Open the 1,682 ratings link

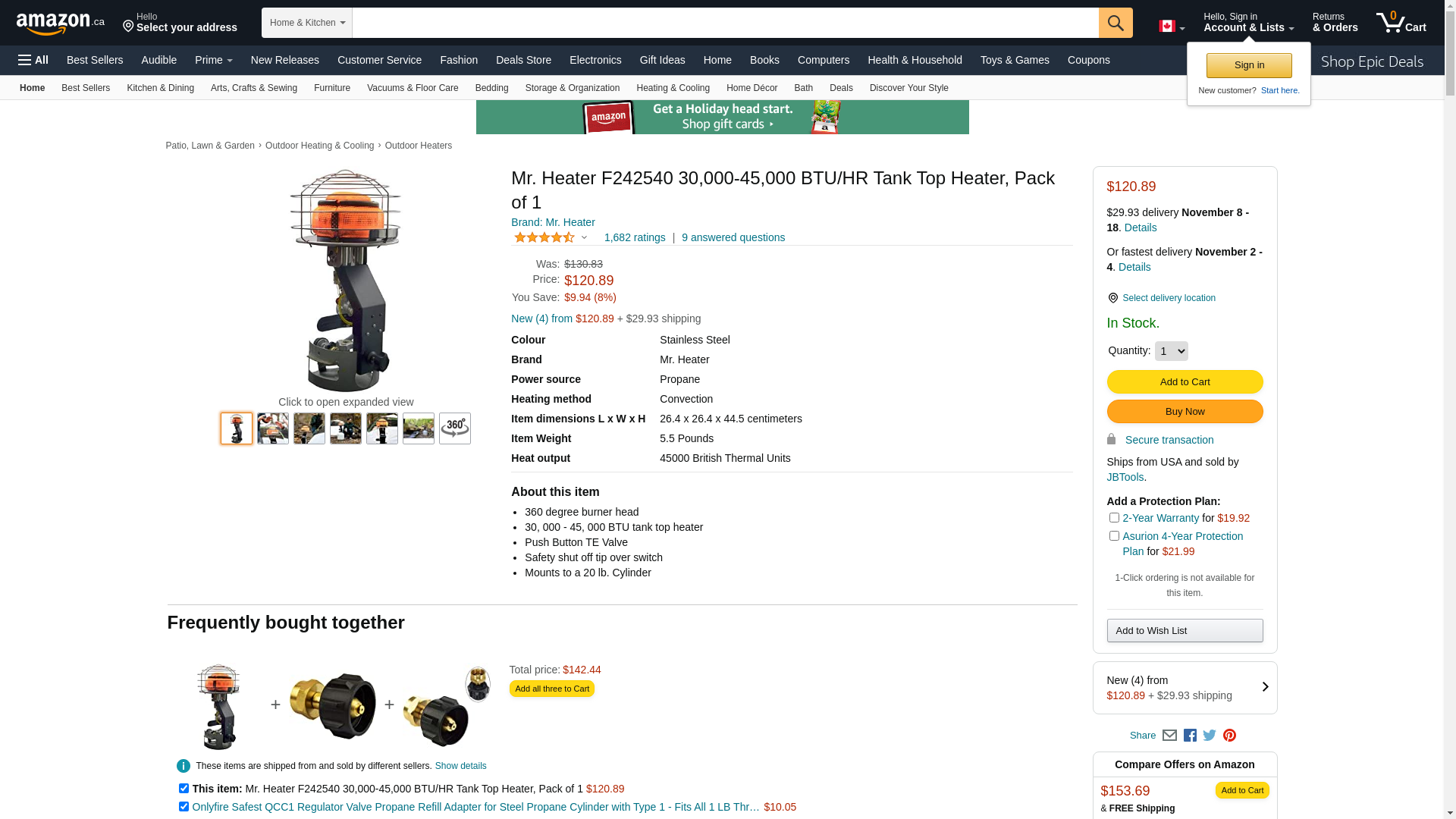[635, 237]
